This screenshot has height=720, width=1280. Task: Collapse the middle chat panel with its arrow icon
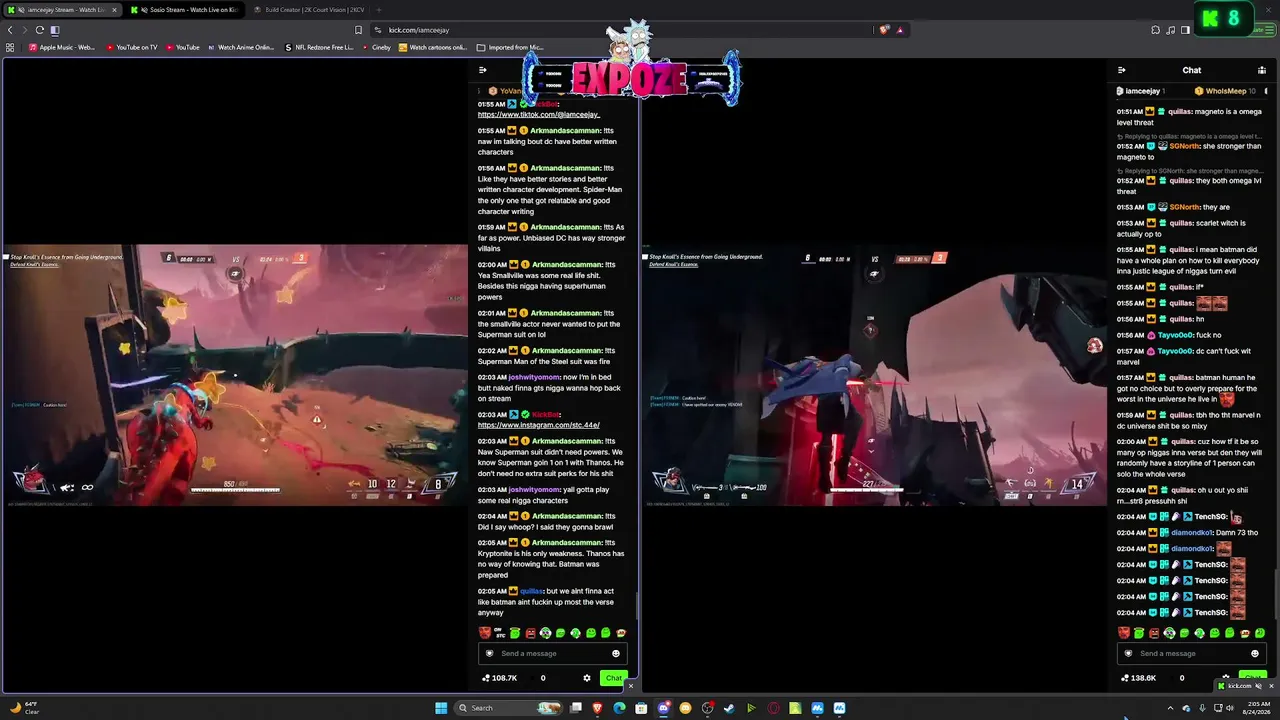tap(483, 70)
